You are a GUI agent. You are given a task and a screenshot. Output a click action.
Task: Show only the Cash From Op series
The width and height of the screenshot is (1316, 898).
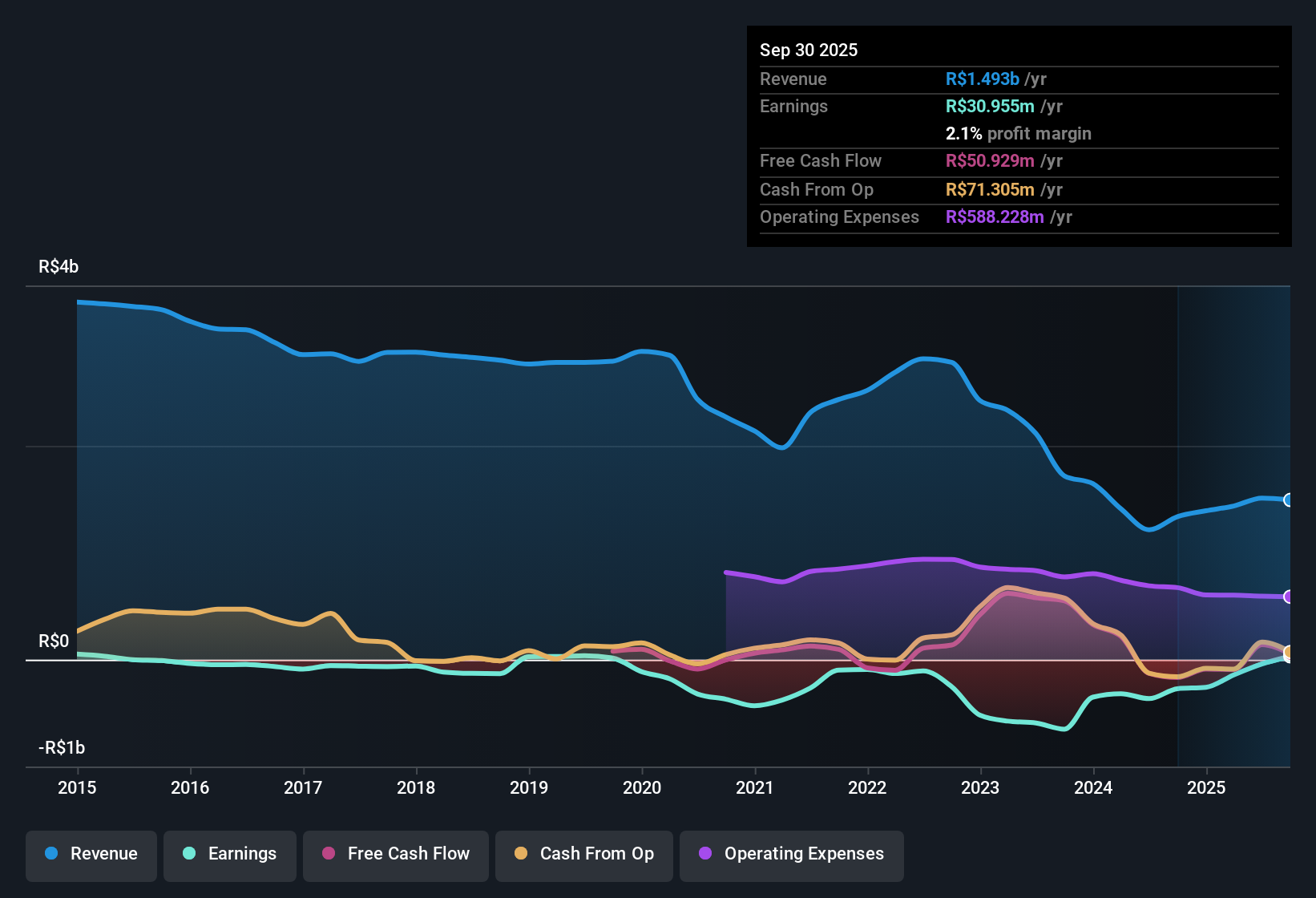pos(583,854)
